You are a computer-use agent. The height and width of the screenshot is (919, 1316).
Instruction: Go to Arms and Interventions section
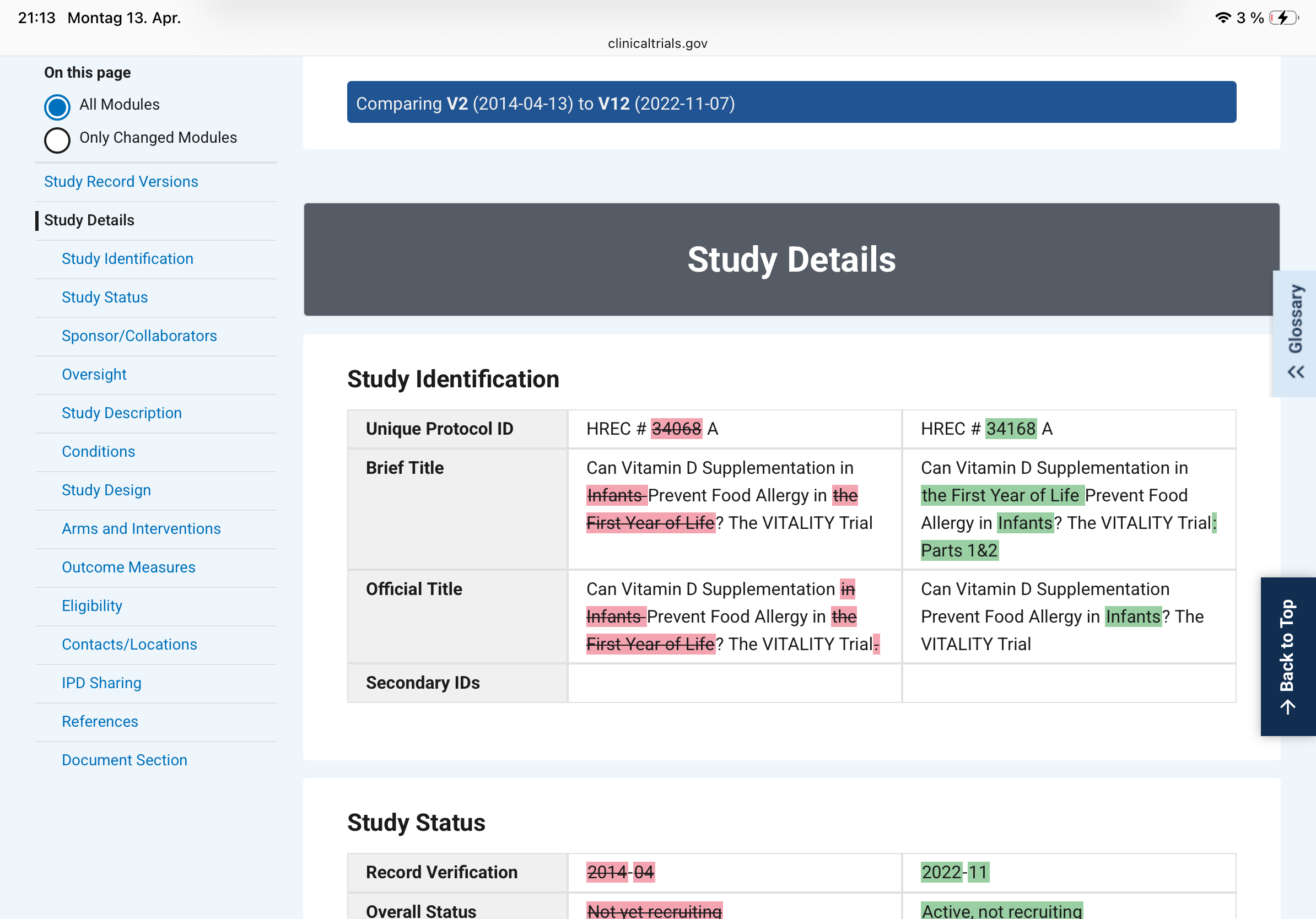141,529
